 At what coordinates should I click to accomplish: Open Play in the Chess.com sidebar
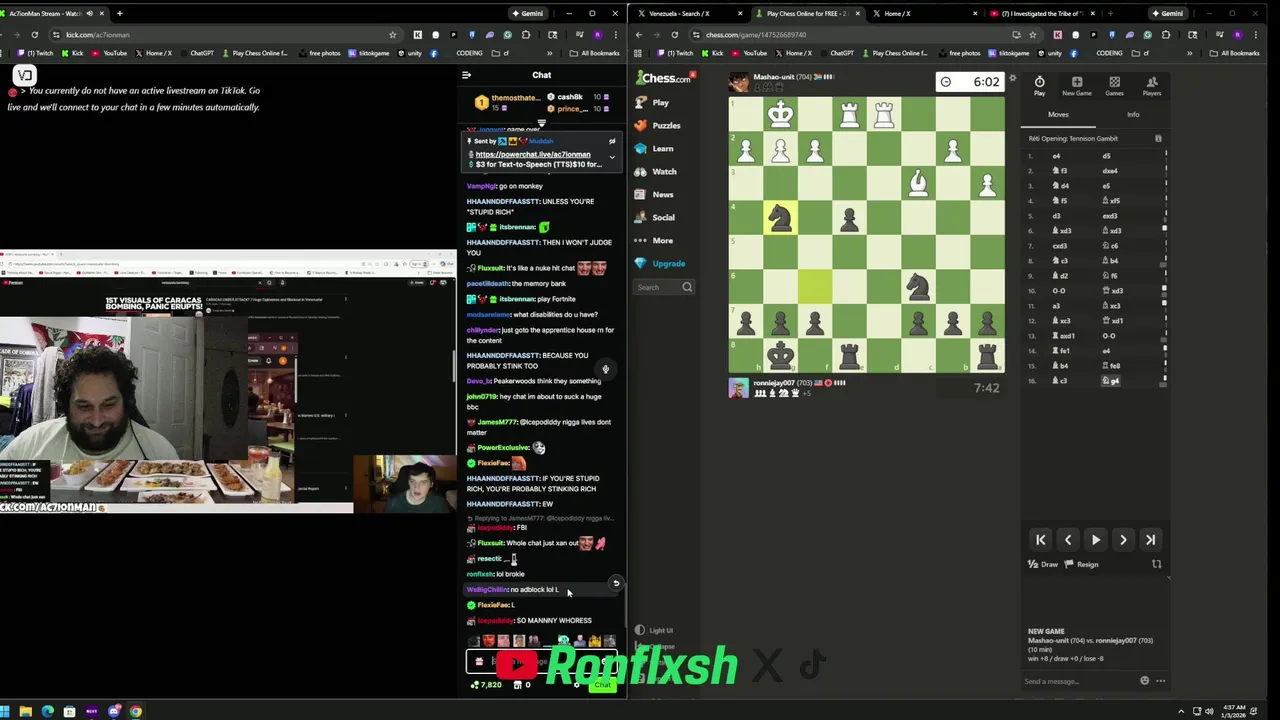coord(652,102)
